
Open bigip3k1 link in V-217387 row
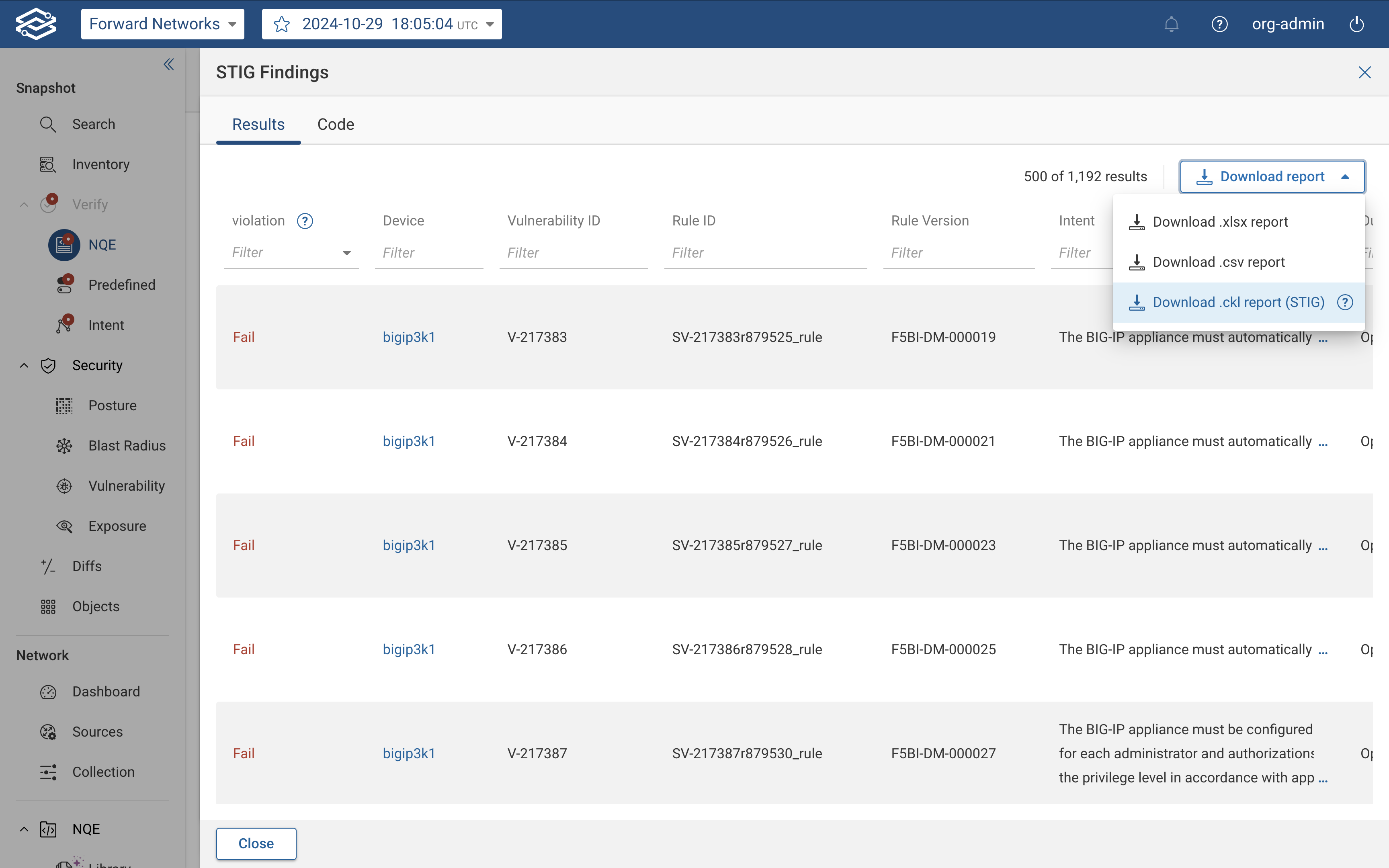409,753
